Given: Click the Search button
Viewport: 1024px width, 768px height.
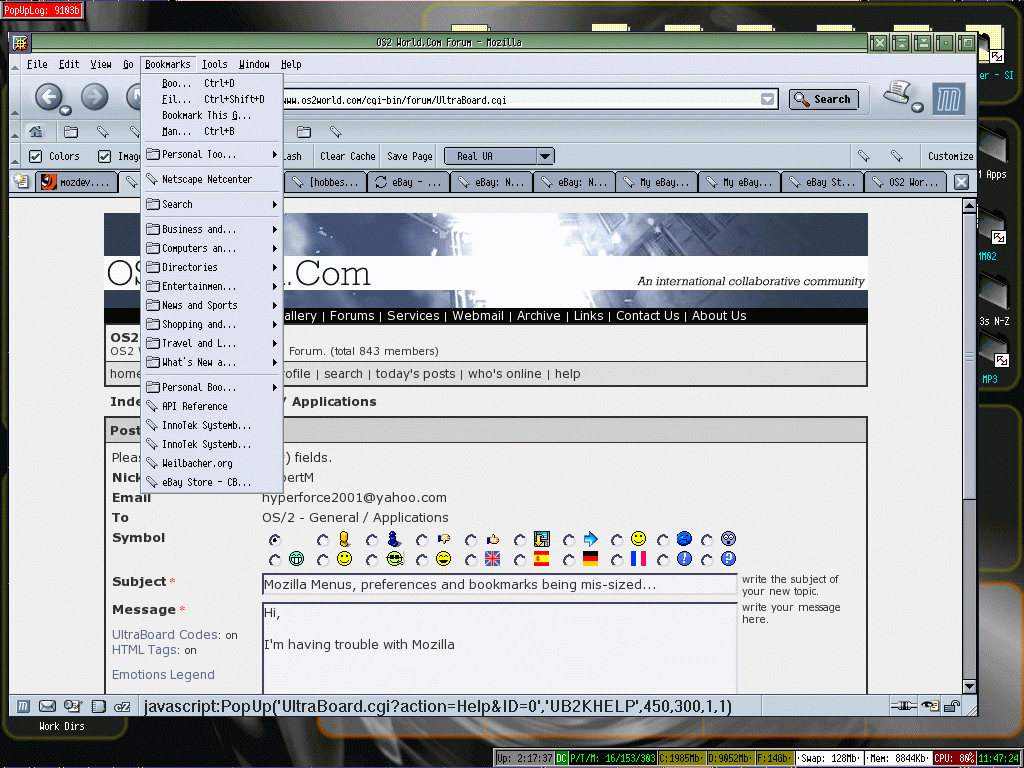Looking at the screenshot, I should click(824, 99).
